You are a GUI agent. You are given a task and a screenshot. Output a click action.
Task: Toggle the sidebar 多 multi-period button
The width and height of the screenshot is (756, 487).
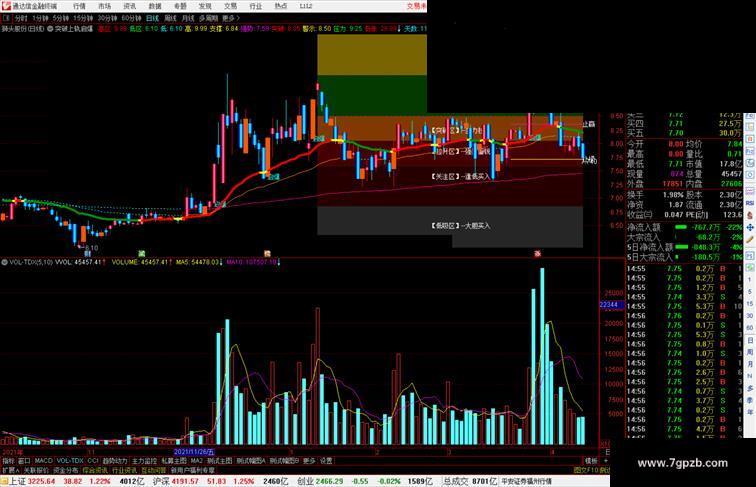[x=750, y=388]
